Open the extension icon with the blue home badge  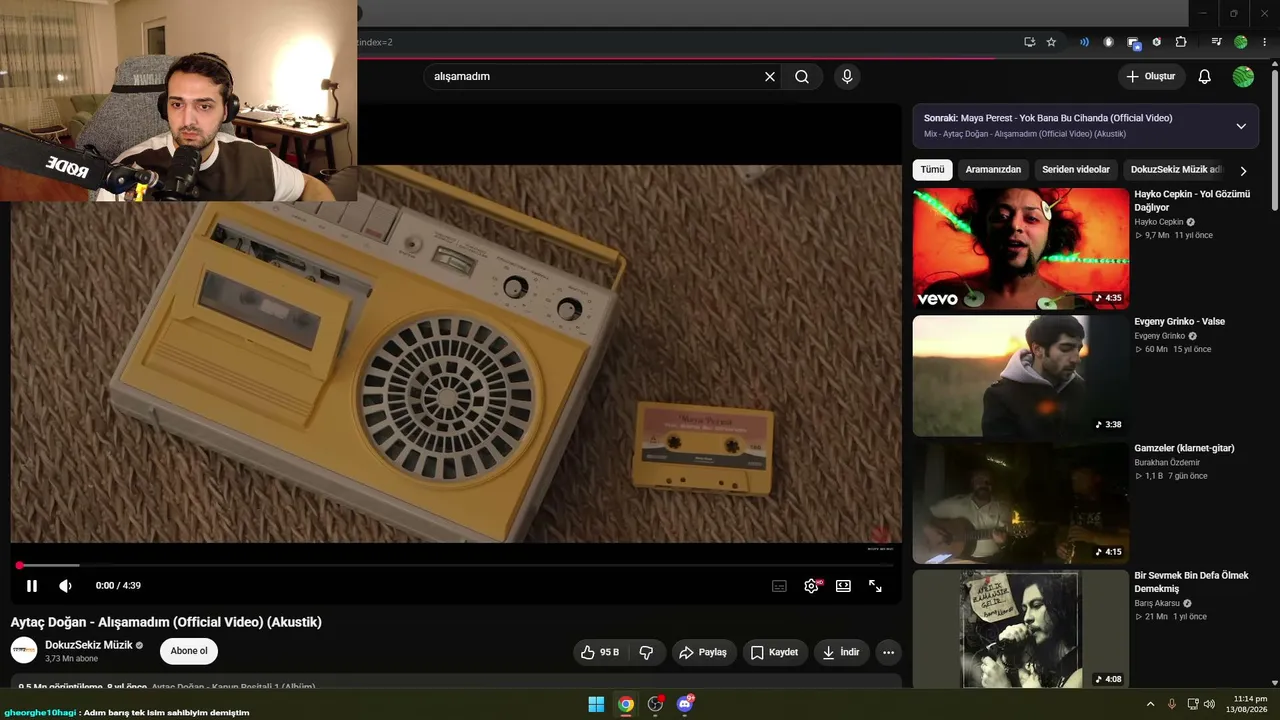(1133, 43)
